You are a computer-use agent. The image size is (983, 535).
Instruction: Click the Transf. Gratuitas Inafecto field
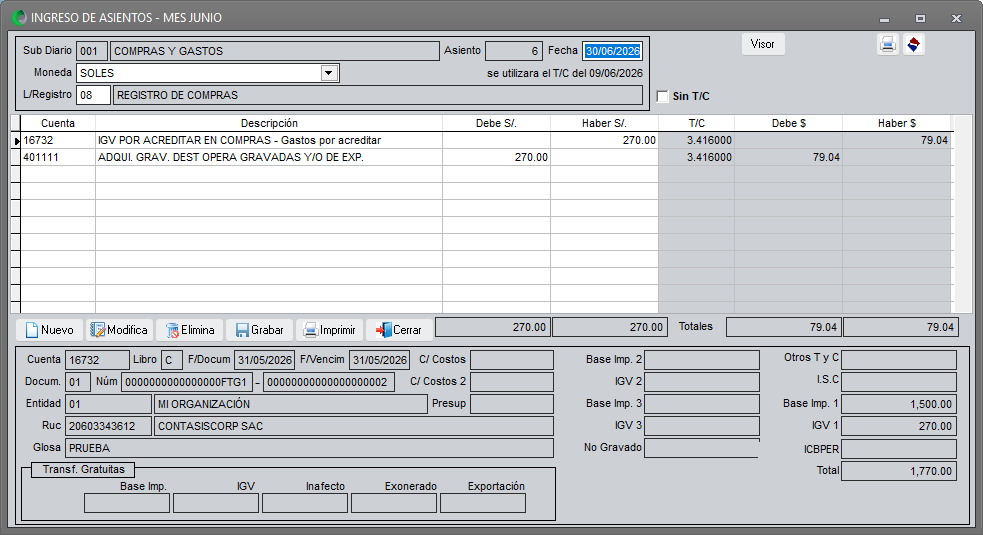[305, 503]
